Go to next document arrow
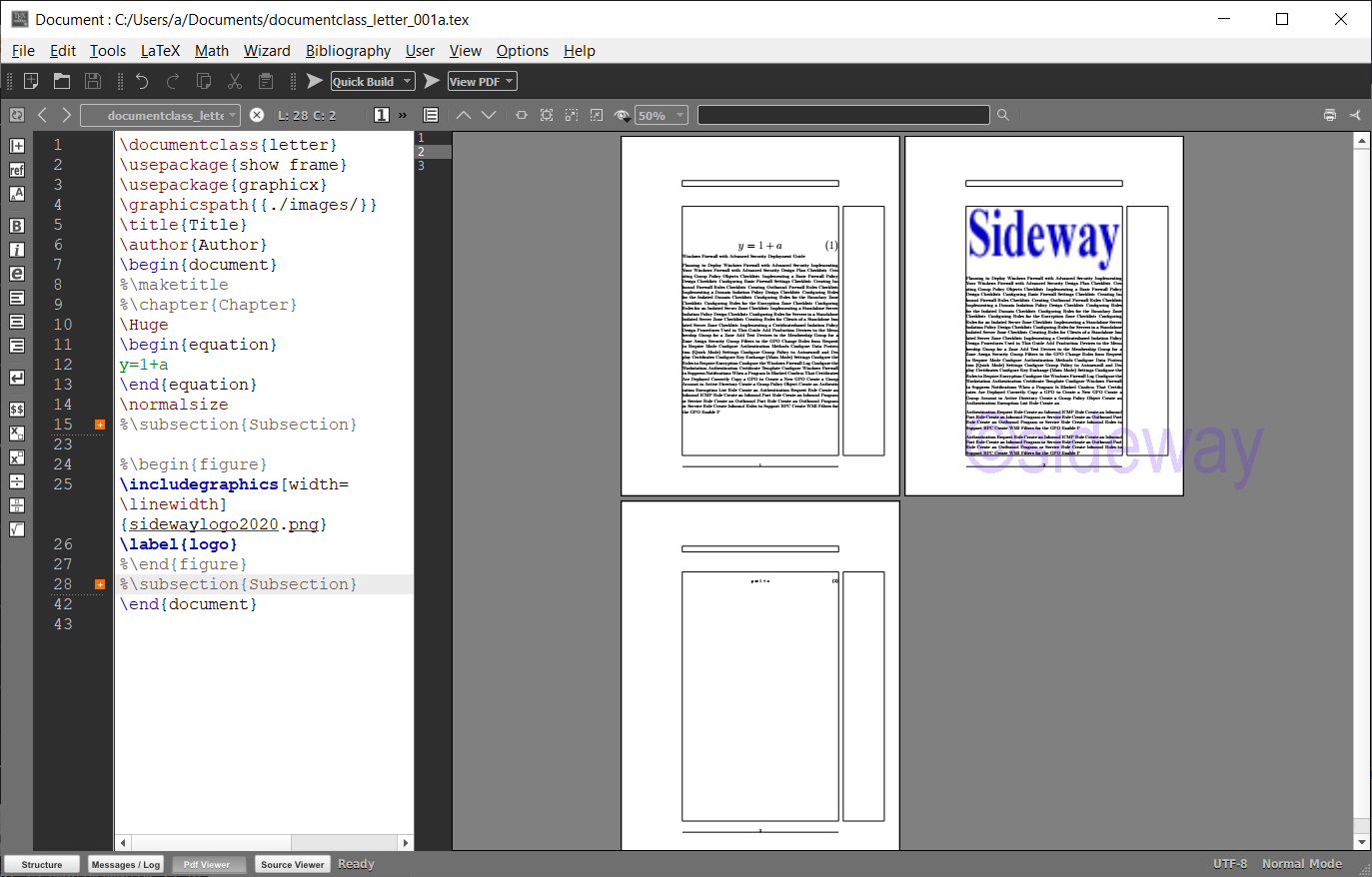The width and height of the screenshot is (1372, 877). point(66,115)
